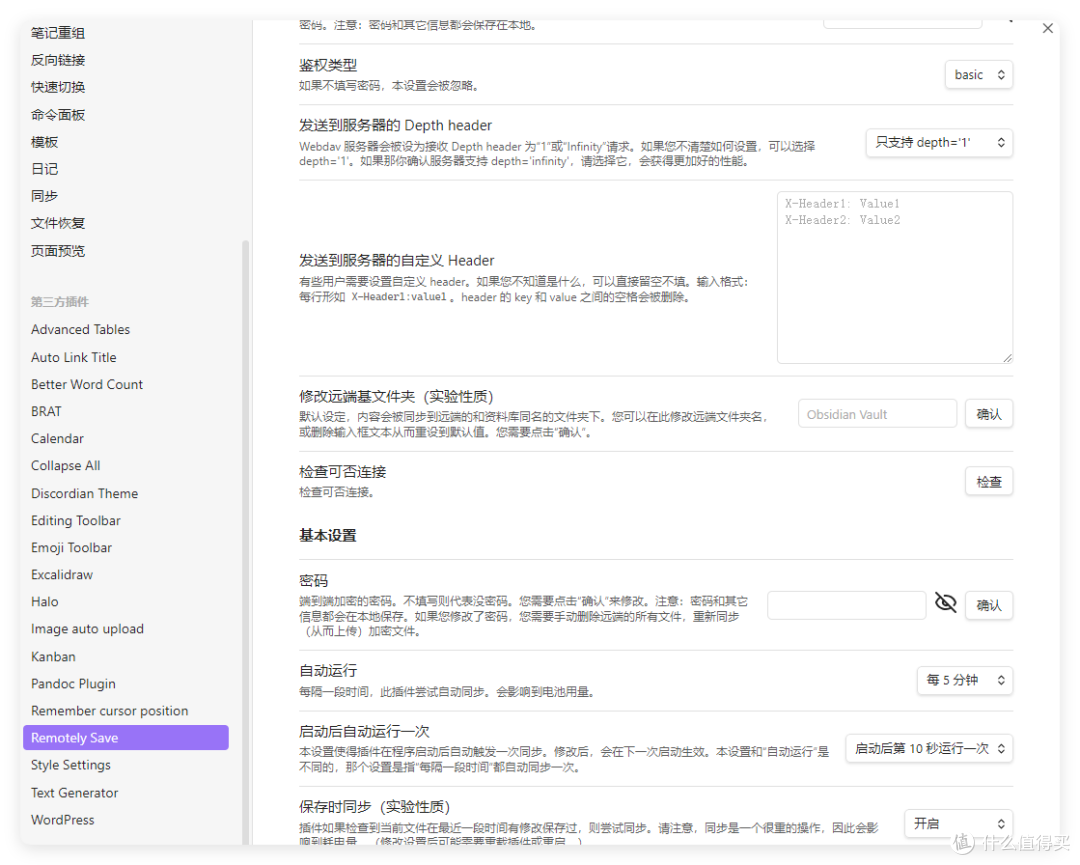This screenshot has width=1080, height=865.
Task: Click the 第三方插件 section label
Action: pos(60,302)
